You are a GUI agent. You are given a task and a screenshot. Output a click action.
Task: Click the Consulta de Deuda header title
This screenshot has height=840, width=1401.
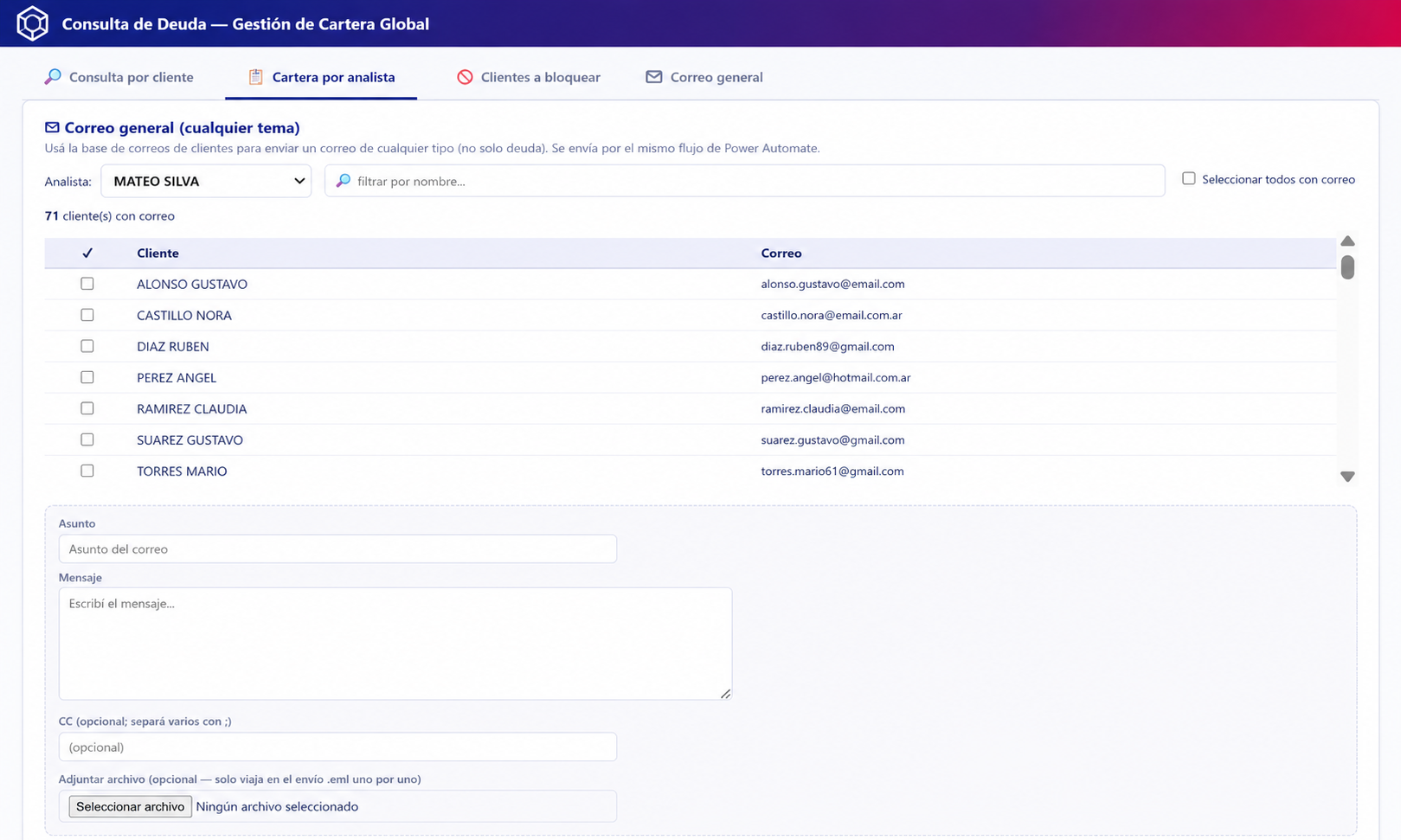[x=245, y=23]
